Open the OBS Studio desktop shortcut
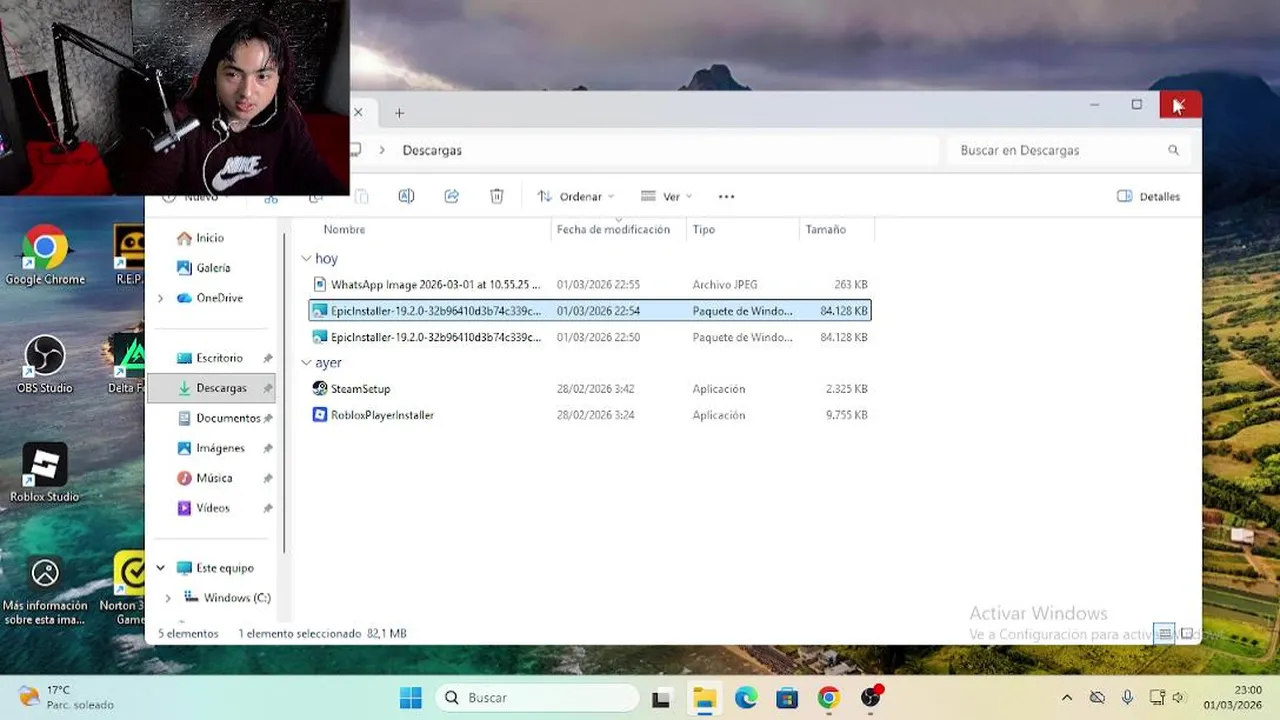This screenshot has height=720, width=1280. click(45, 364)
